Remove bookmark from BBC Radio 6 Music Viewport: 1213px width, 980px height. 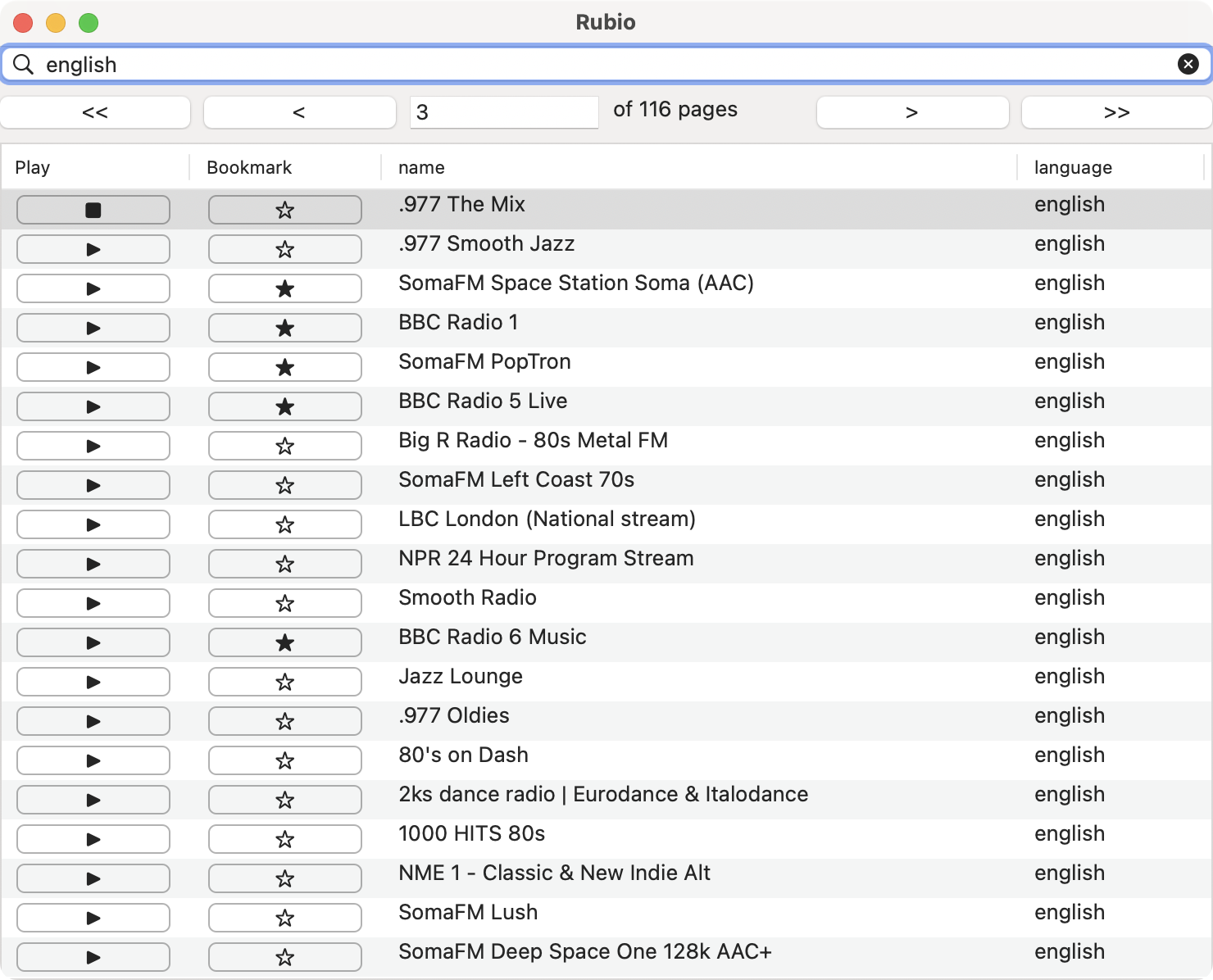coord(285,642)
